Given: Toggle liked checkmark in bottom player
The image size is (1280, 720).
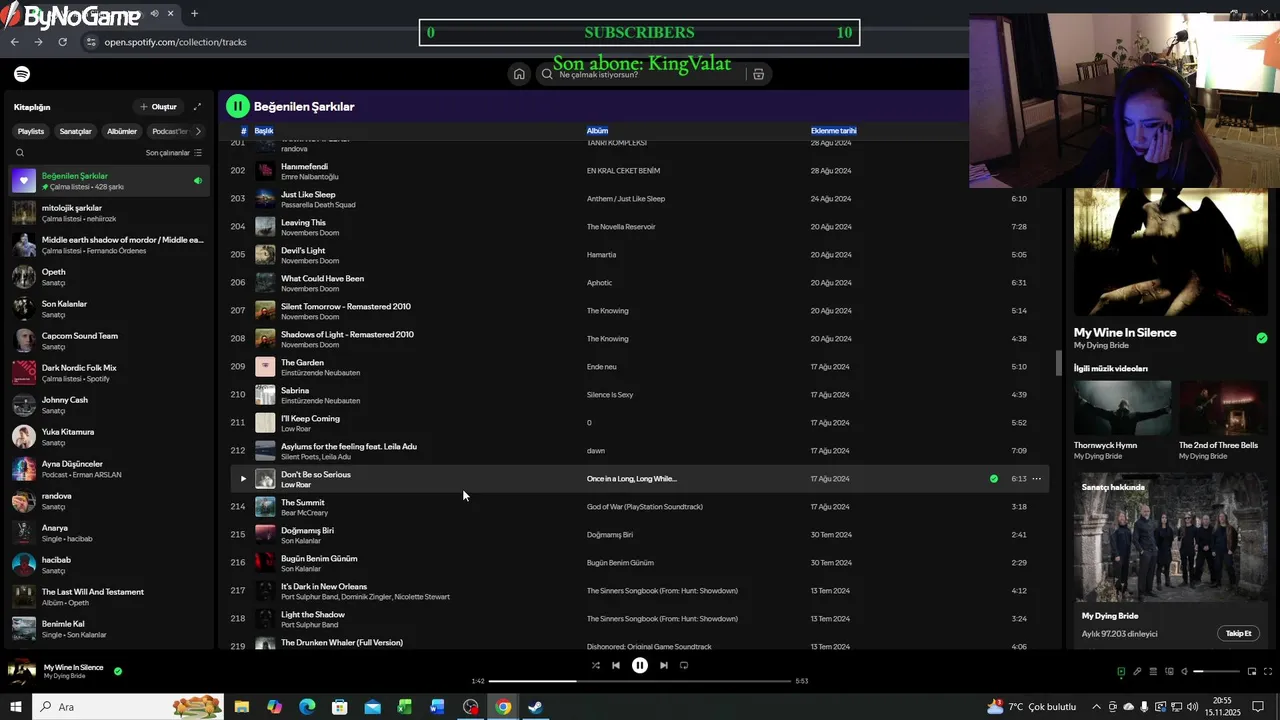Looking at the screenshot, I should click(118, 671).
